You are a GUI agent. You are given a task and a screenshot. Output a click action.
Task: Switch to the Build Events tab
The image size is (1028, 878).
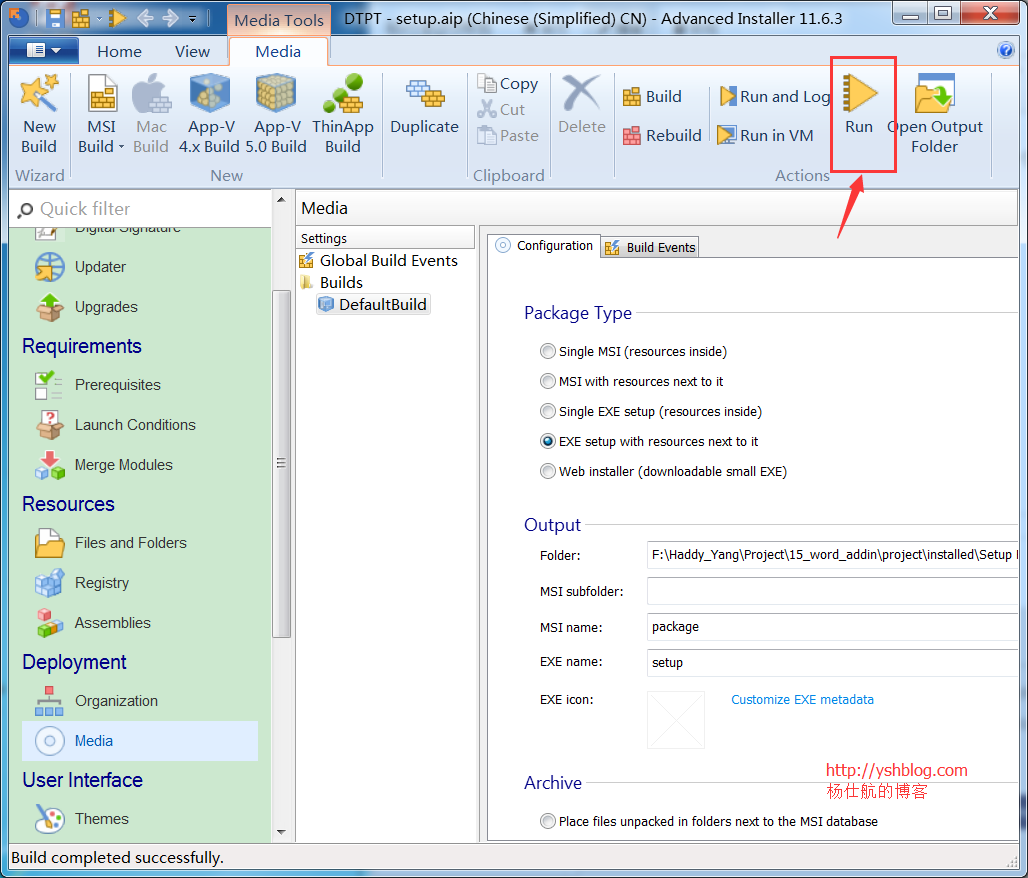650,247
